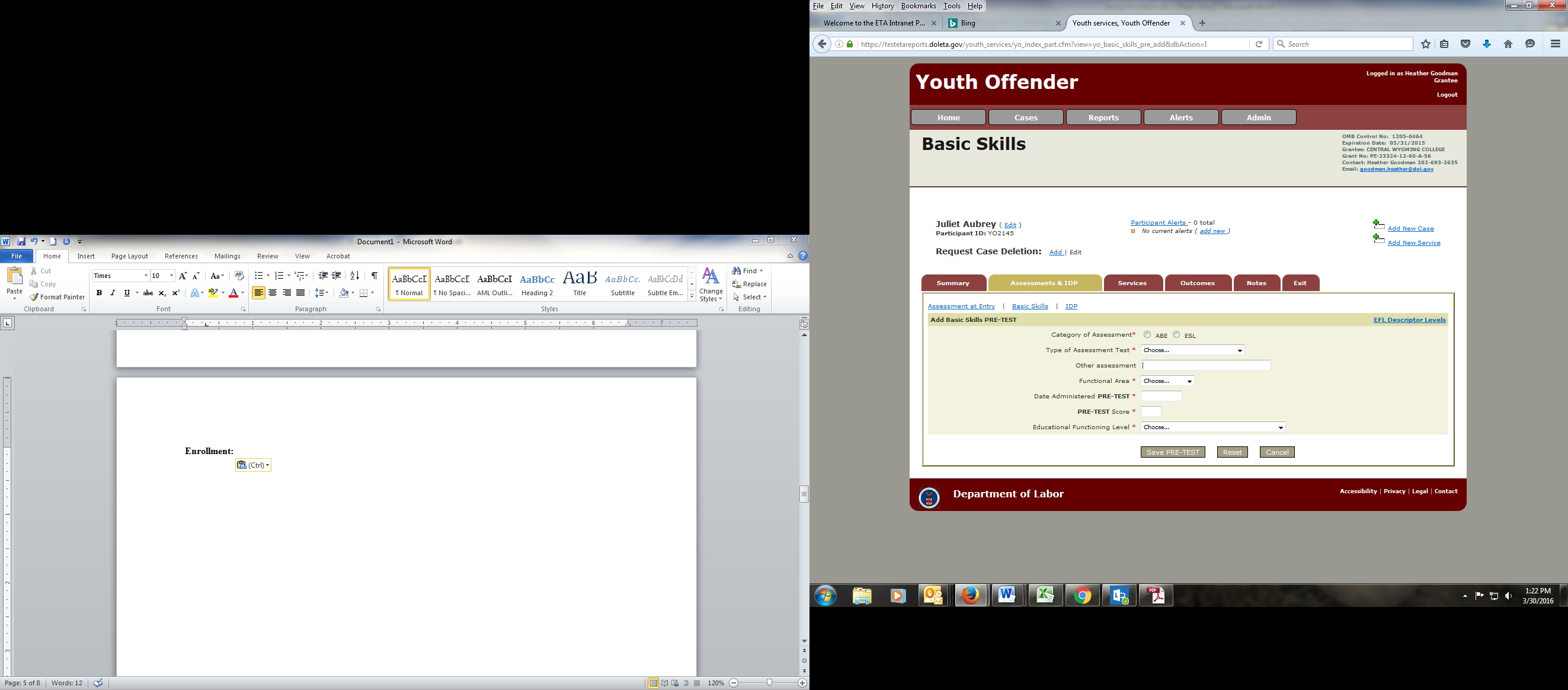Click the Format Painter tool
Screen dimensions: 1568x690
click(x=57, y=297)
